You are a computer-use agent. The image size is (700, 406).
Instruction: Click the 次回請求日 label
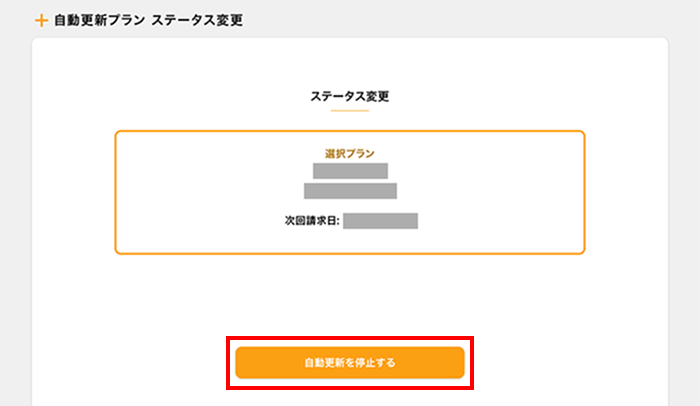[312, 220]
